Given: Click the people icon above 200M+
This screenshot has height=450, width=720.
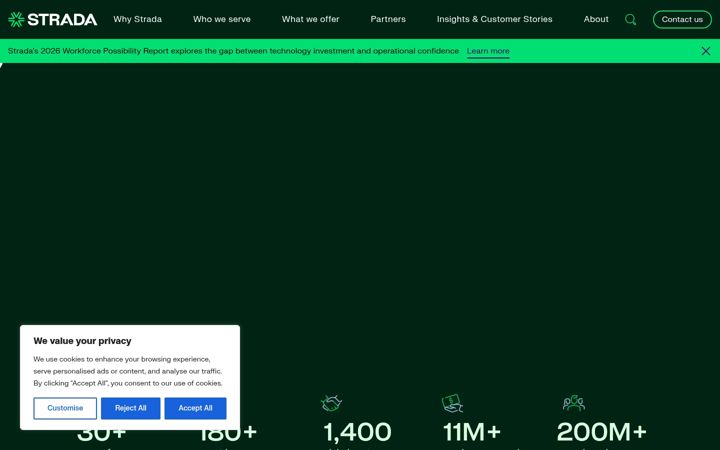Looking at the screenshot, I should point(574,403).
